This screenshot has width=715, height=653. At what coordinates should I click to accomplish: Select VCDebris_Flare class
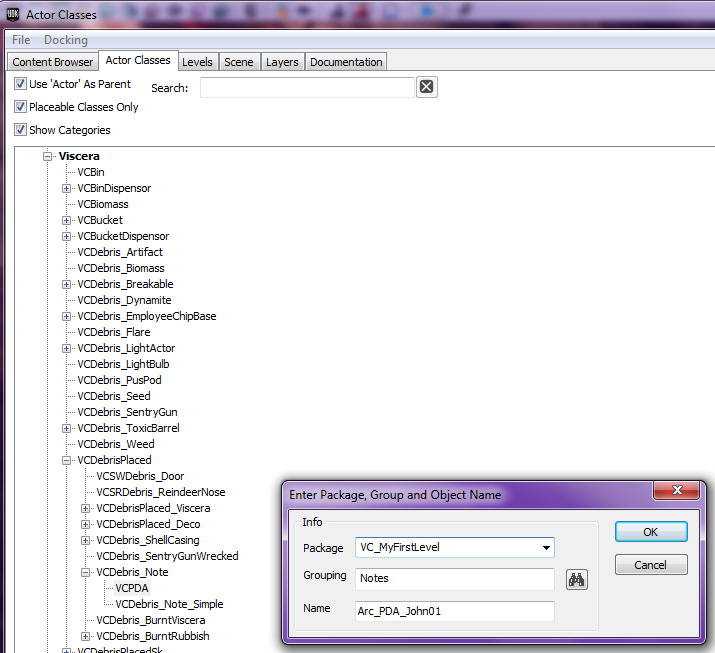tap(114, 332)
